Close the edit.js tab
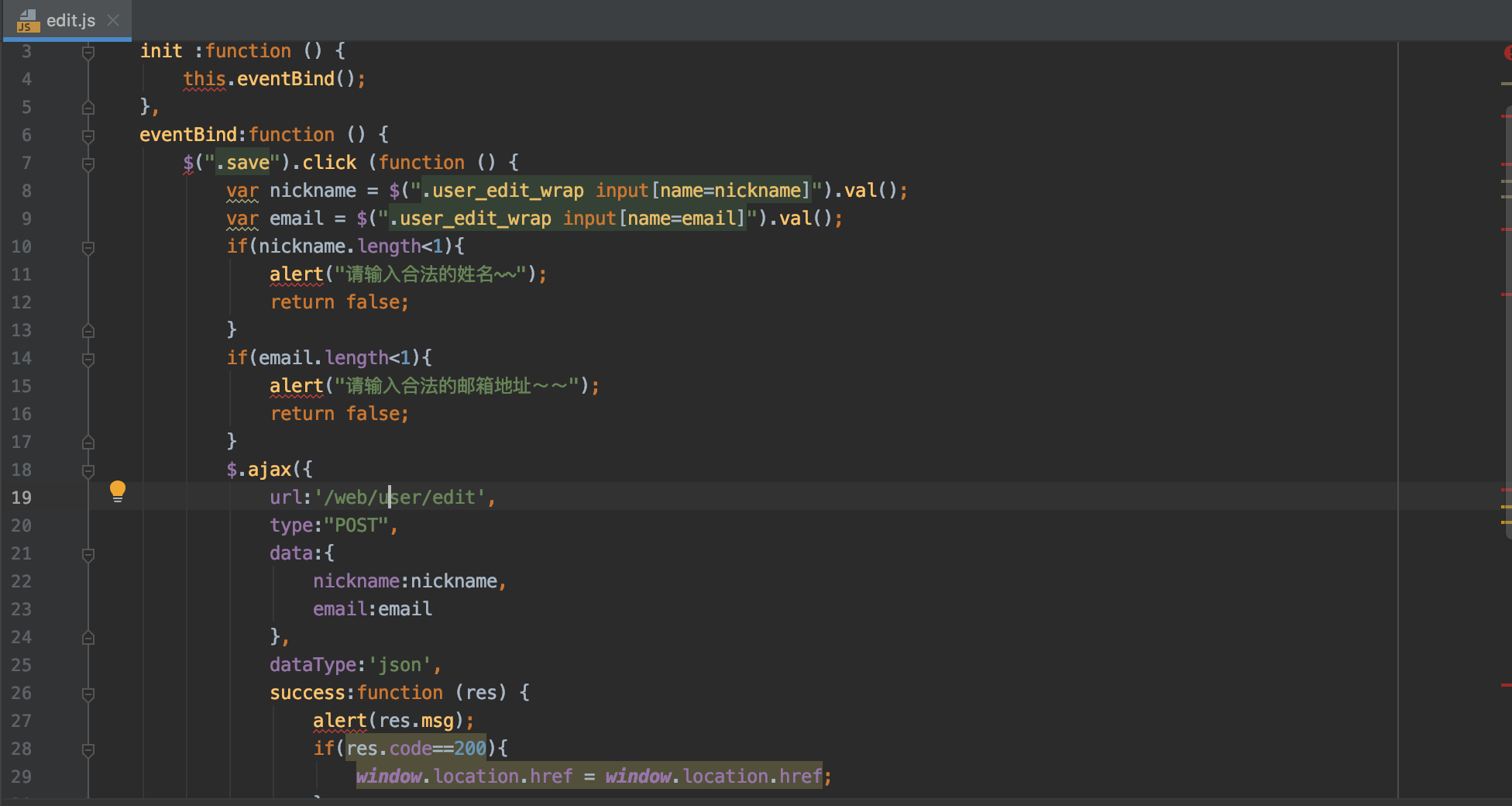 113,20
